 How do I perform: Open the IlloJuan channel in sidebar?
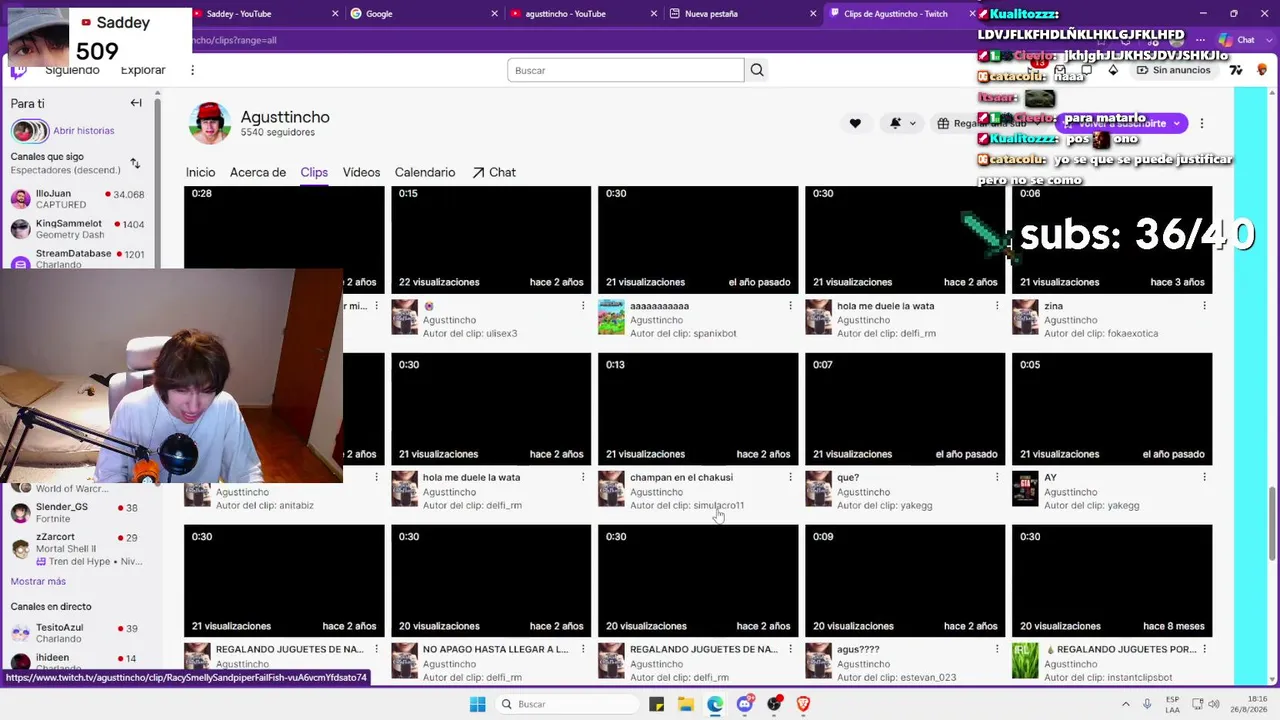coord(80,198)
